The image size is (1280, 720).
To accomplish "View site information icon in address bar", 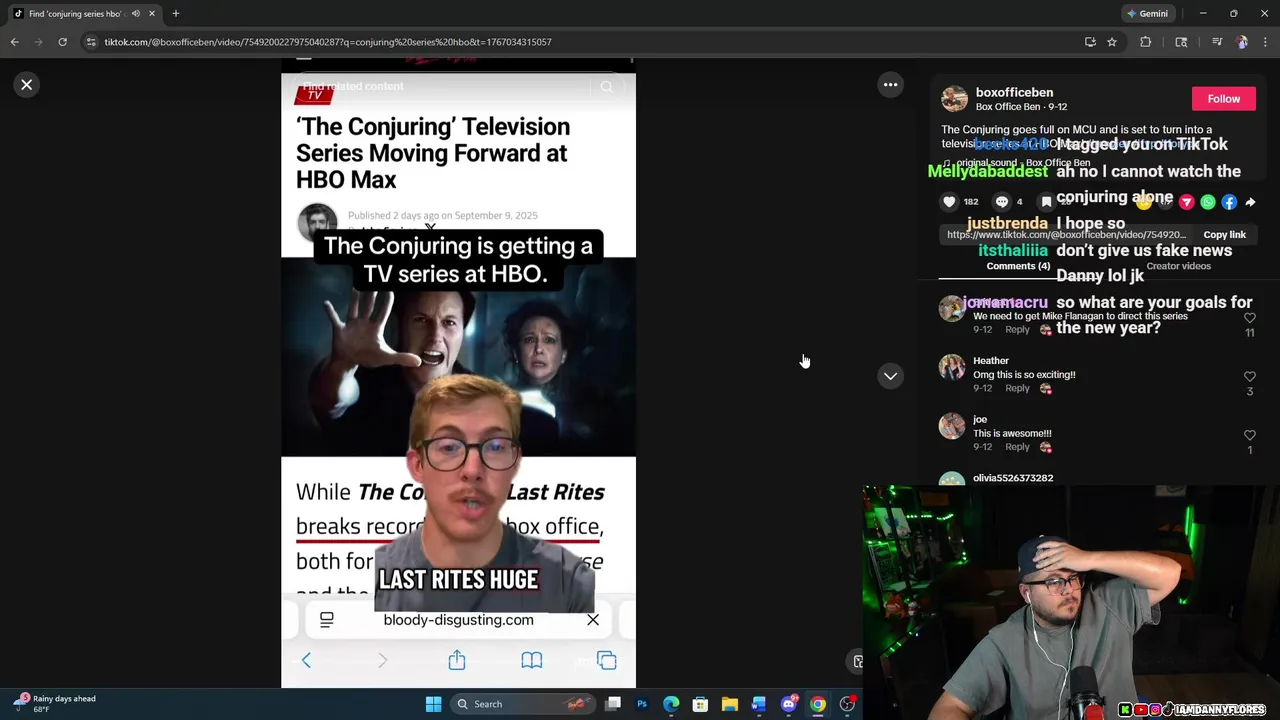I will [x=91, y=42].
